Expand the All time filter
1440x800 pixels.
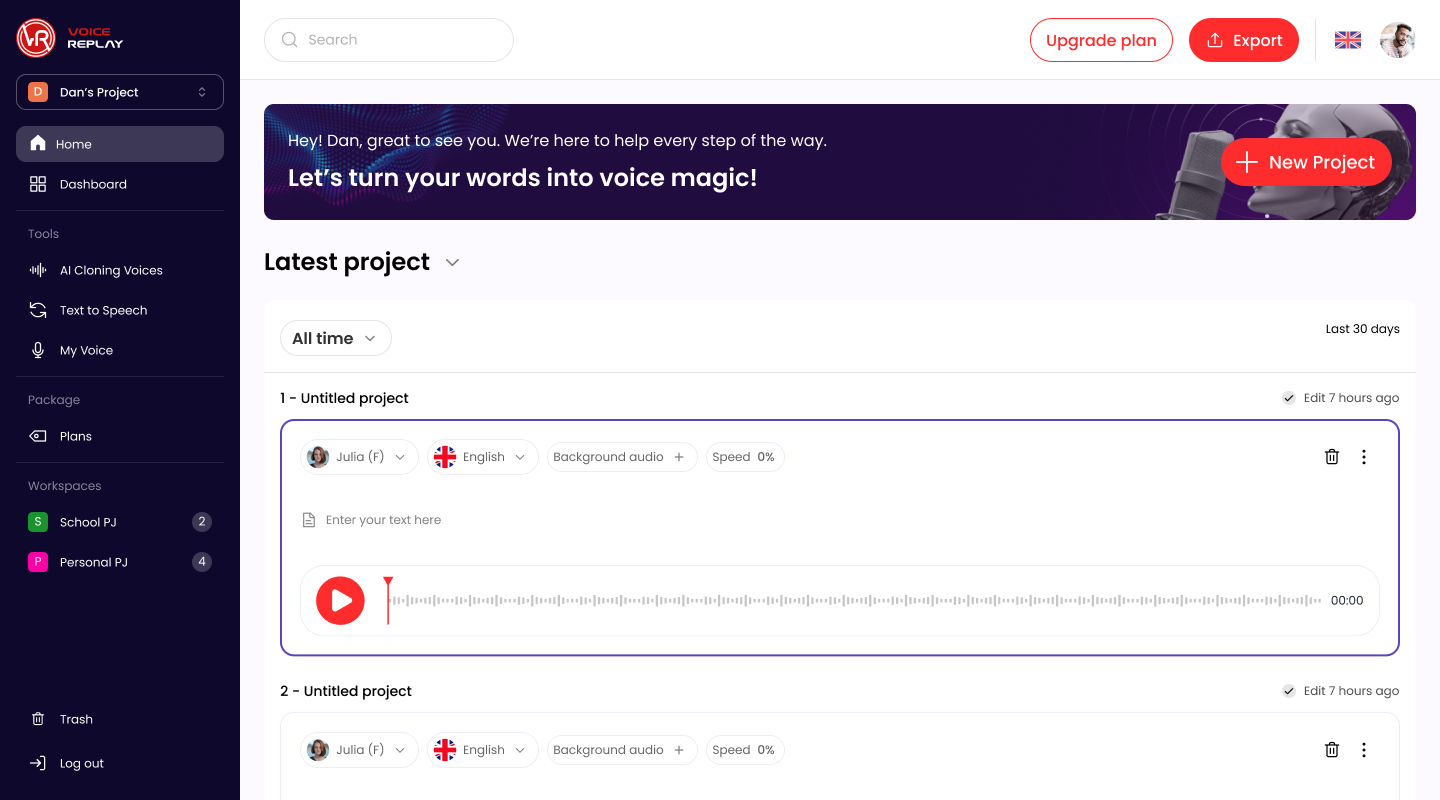coord(335,338)
